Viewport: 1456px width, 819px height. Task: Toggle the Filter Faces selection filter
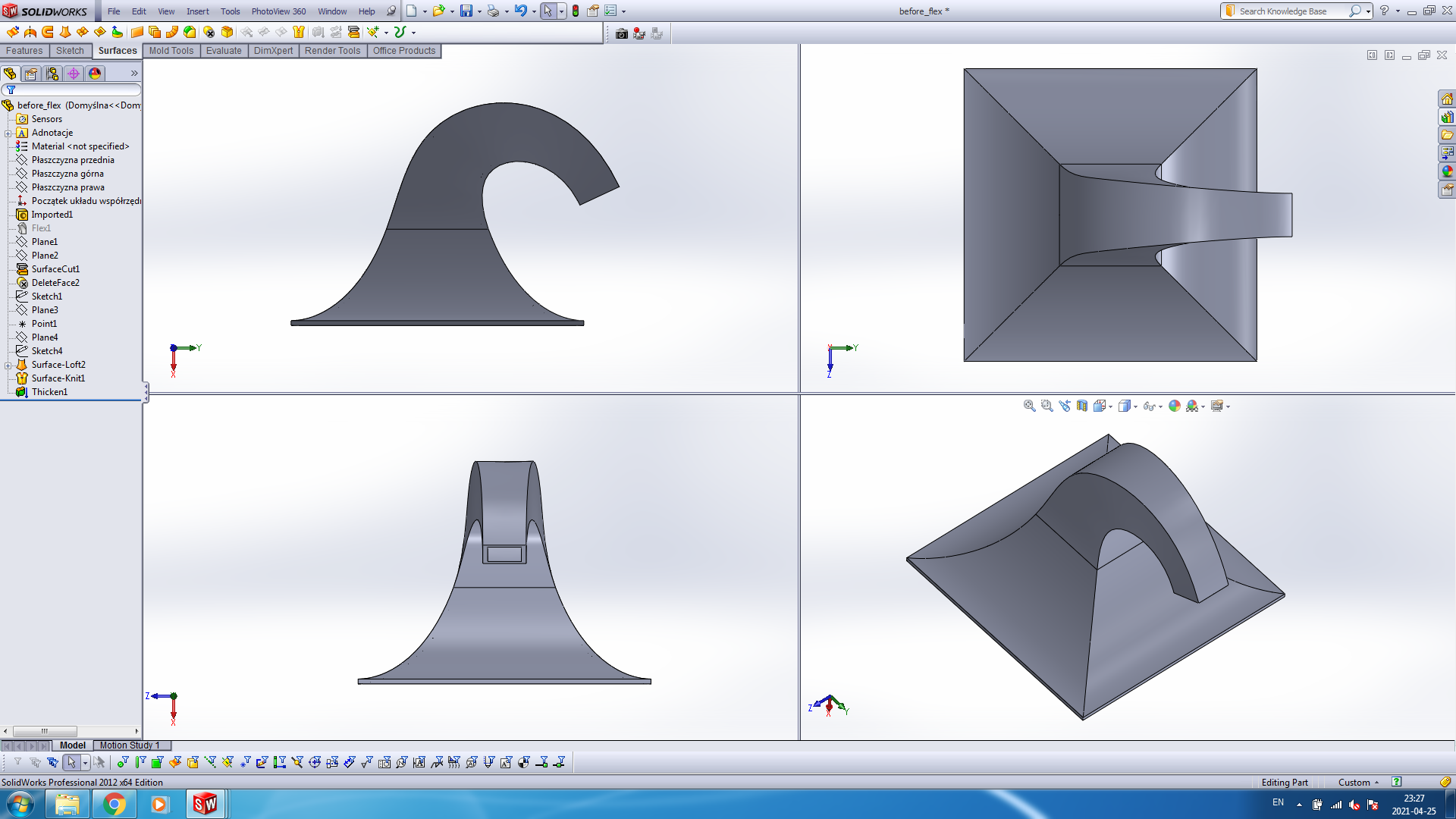(x=158, y=763)
